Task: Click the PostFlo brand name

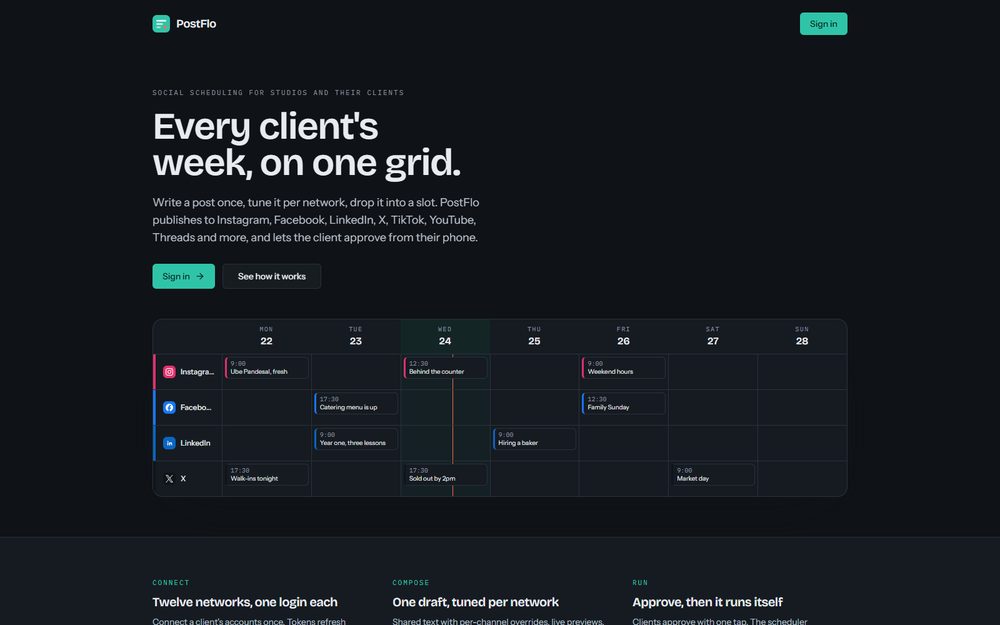Action: click(196, 24)
